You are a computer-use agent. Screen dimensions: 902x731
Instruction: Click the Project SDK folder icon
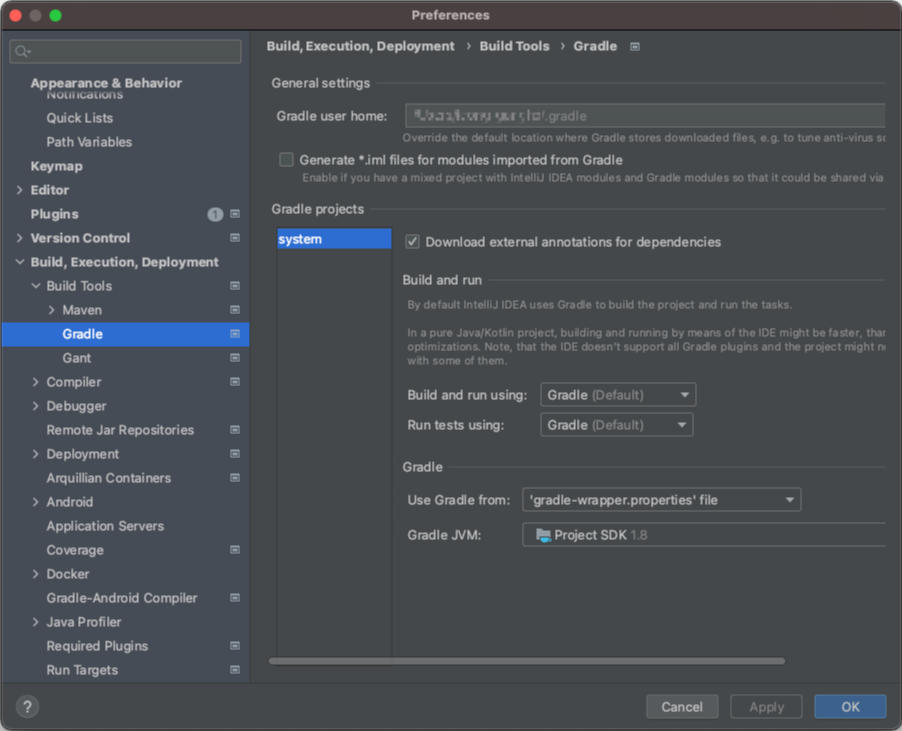click(543, 535)
